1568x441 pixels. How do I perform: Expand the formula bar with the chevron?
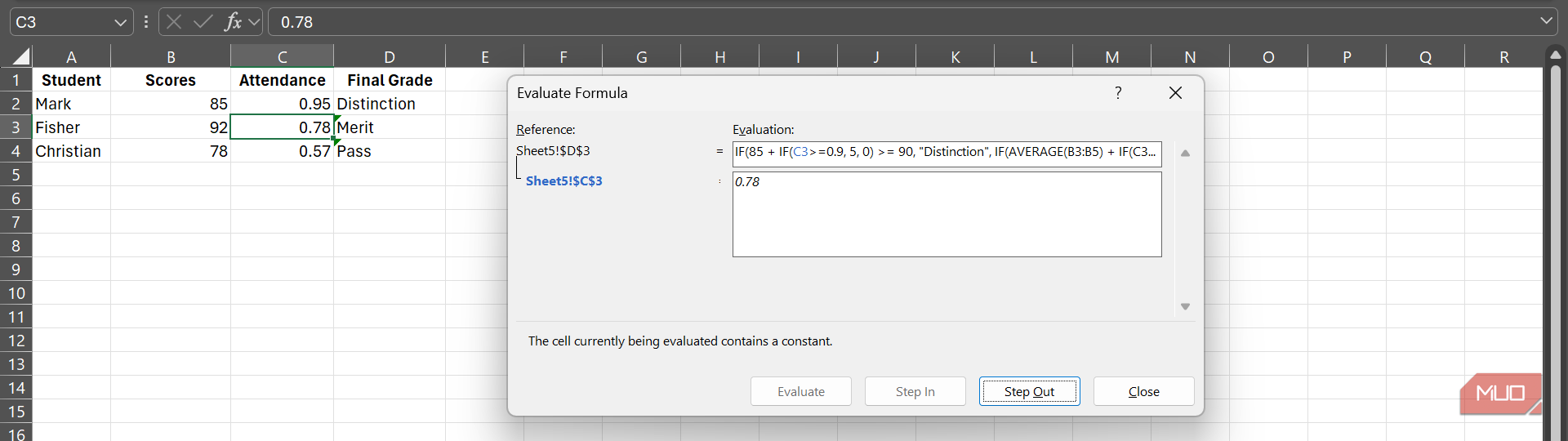click(1546, 21)
